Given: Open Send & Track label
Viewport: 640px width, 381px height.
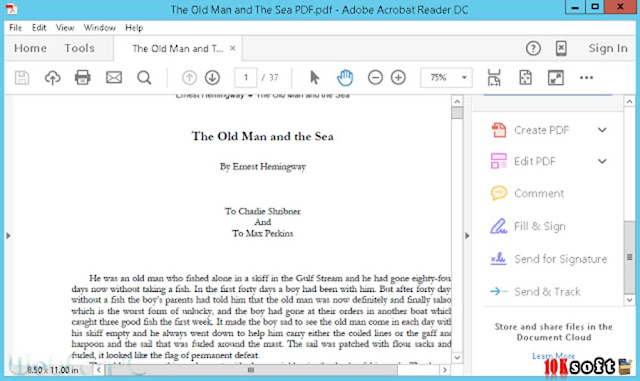Looking at the screenshot, I should pyautogui.click(x=547, y=291).
